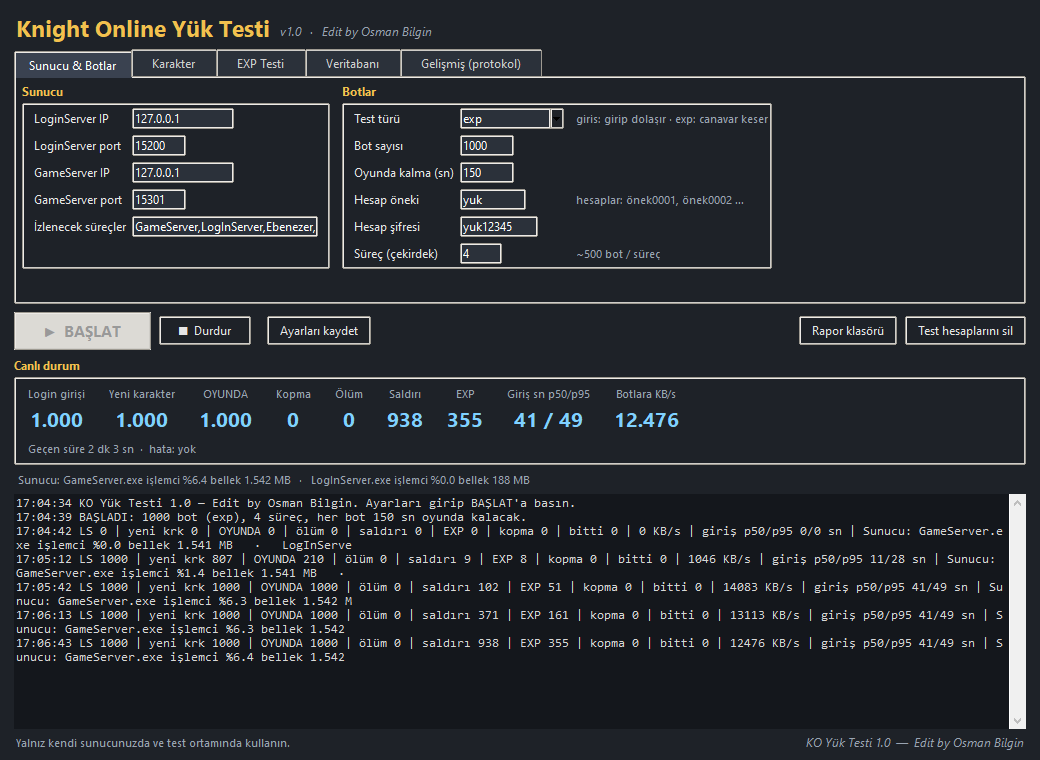Screen dimensions: 1040x760
Task: Open the EXP Testi tab
Action: (x=261, y=64)
